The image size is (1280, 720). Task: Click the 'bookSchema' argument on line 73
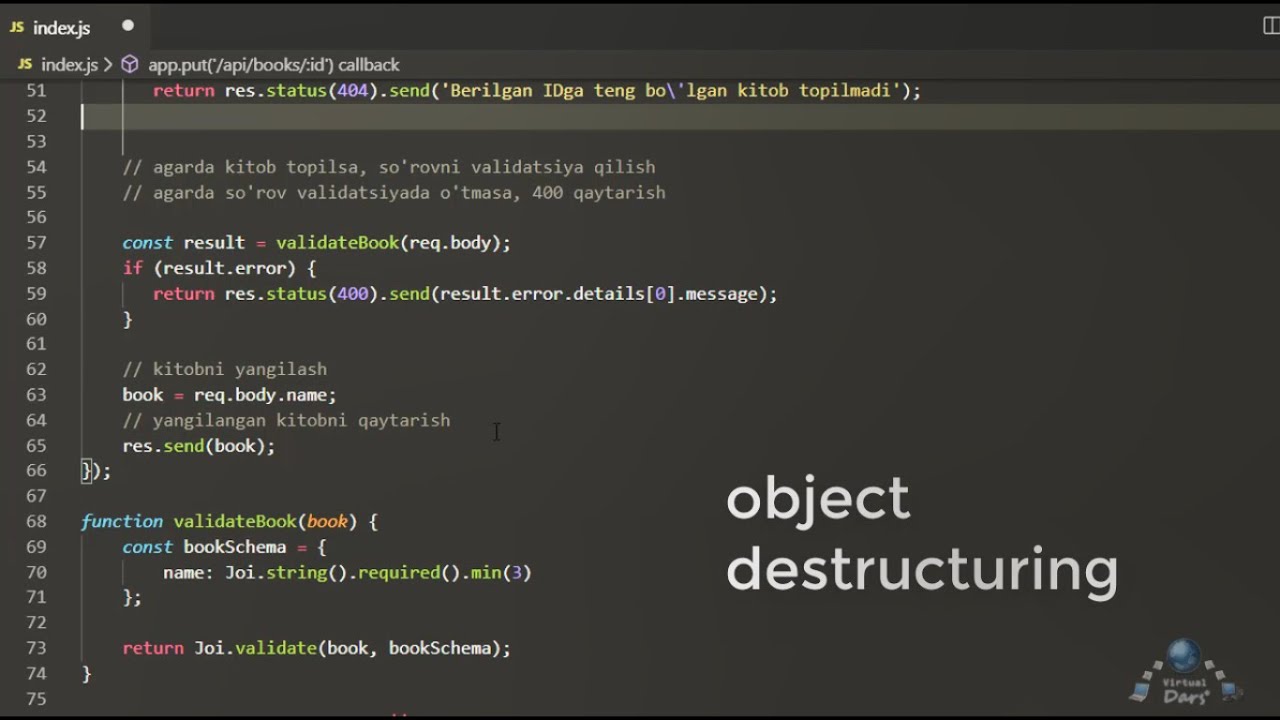(440, 649)
